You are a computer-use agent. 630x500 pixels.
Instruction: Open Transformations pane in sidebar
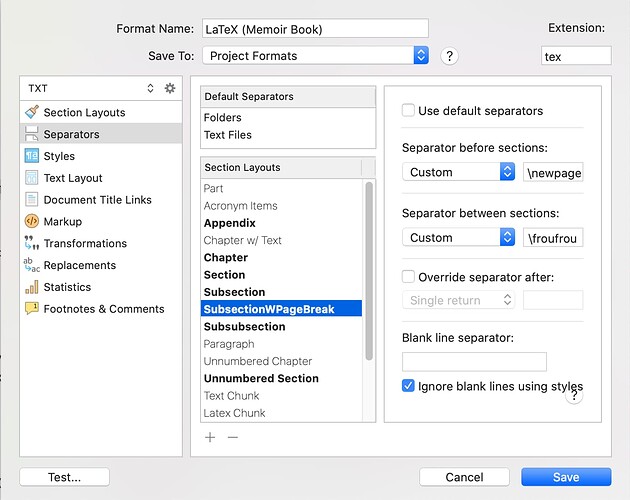tap(101, 243)
